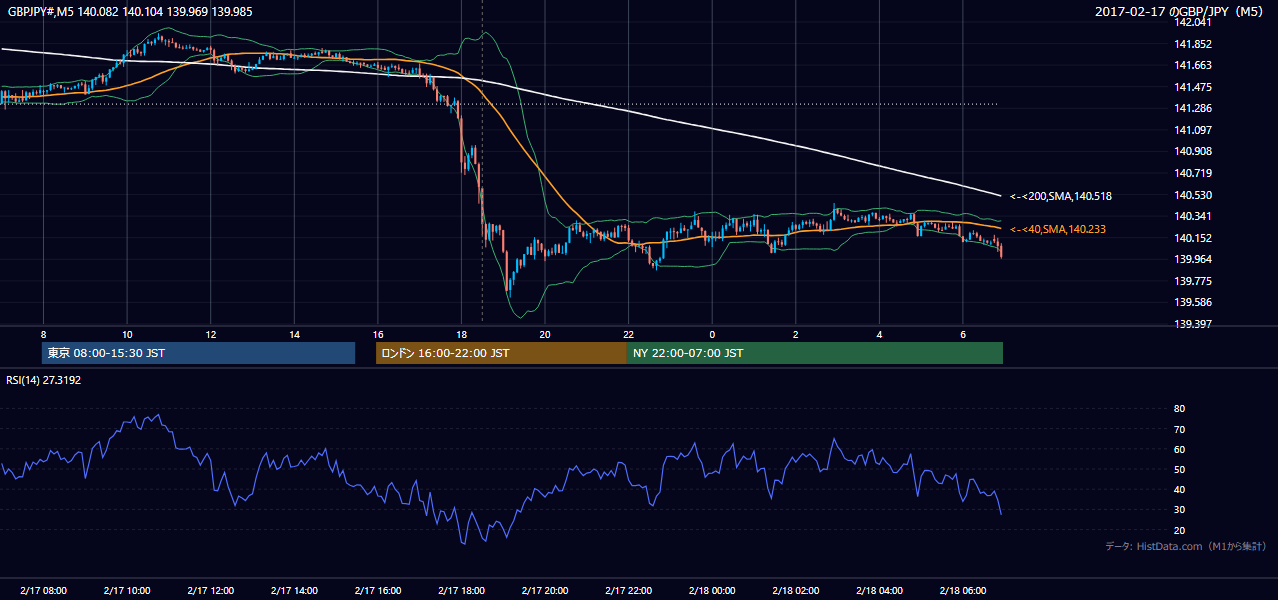Screen dimensions: 1278x600
Task: Click price axis value 140.908
Action: click(1192, 151)
